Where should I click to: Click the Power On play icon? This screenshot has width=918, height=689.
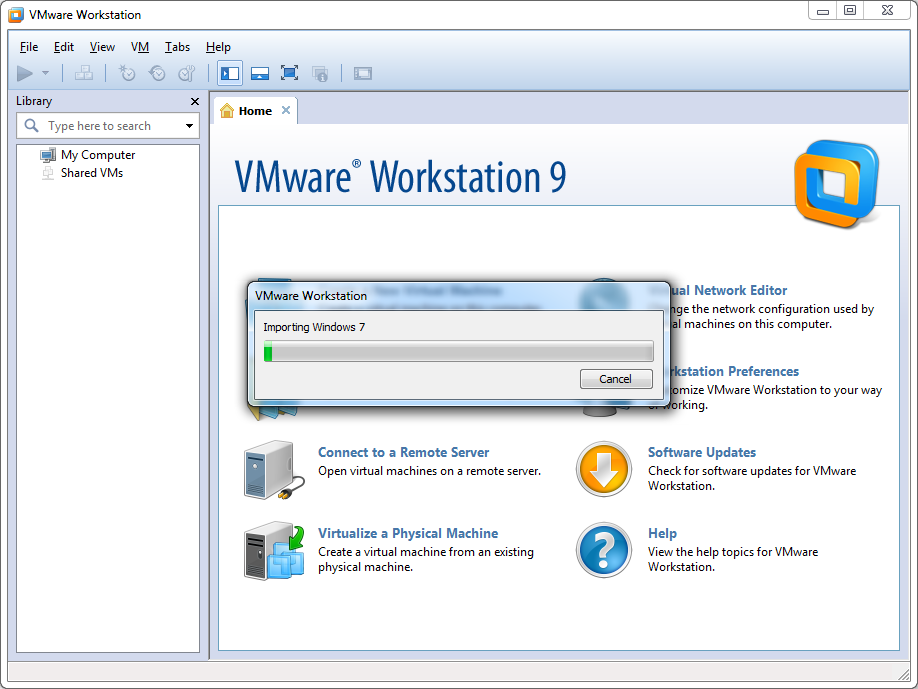(x=25, y=73)
